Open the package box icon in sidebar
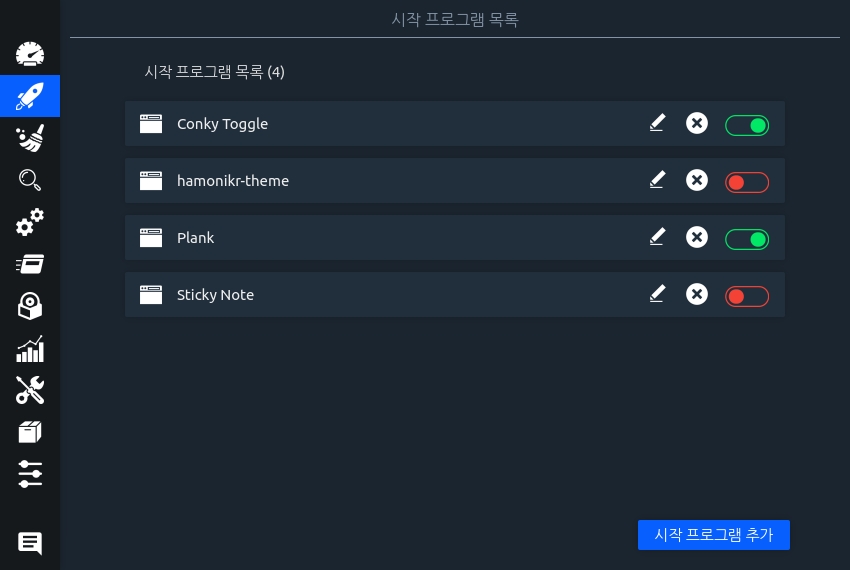This screenshot has height=570, width=850. (30, 432)
